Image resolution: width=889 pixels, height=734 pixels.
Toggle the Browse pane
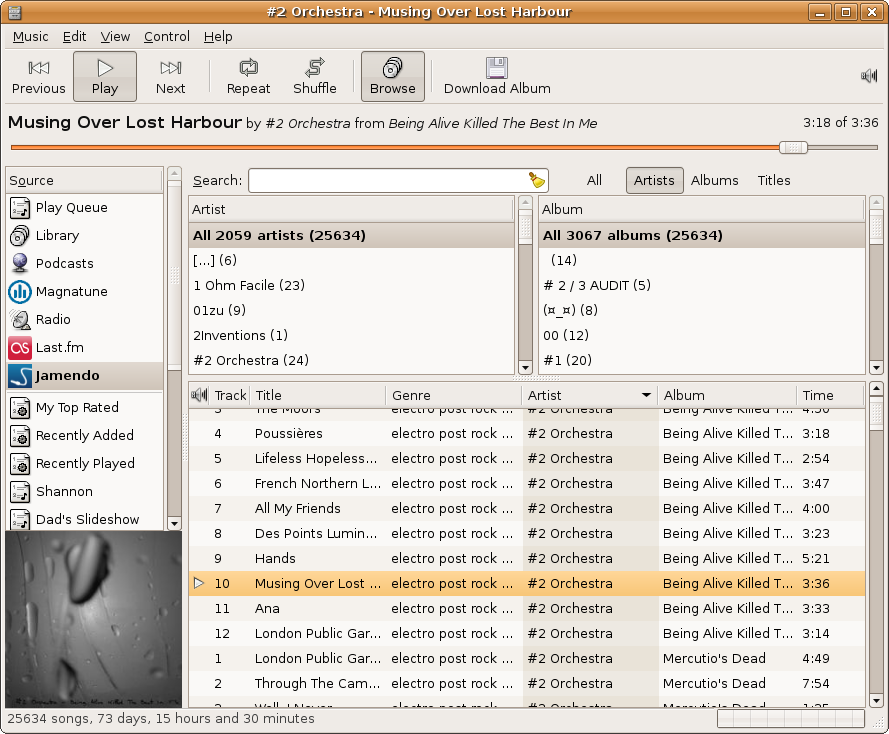(x=392, y=77)
